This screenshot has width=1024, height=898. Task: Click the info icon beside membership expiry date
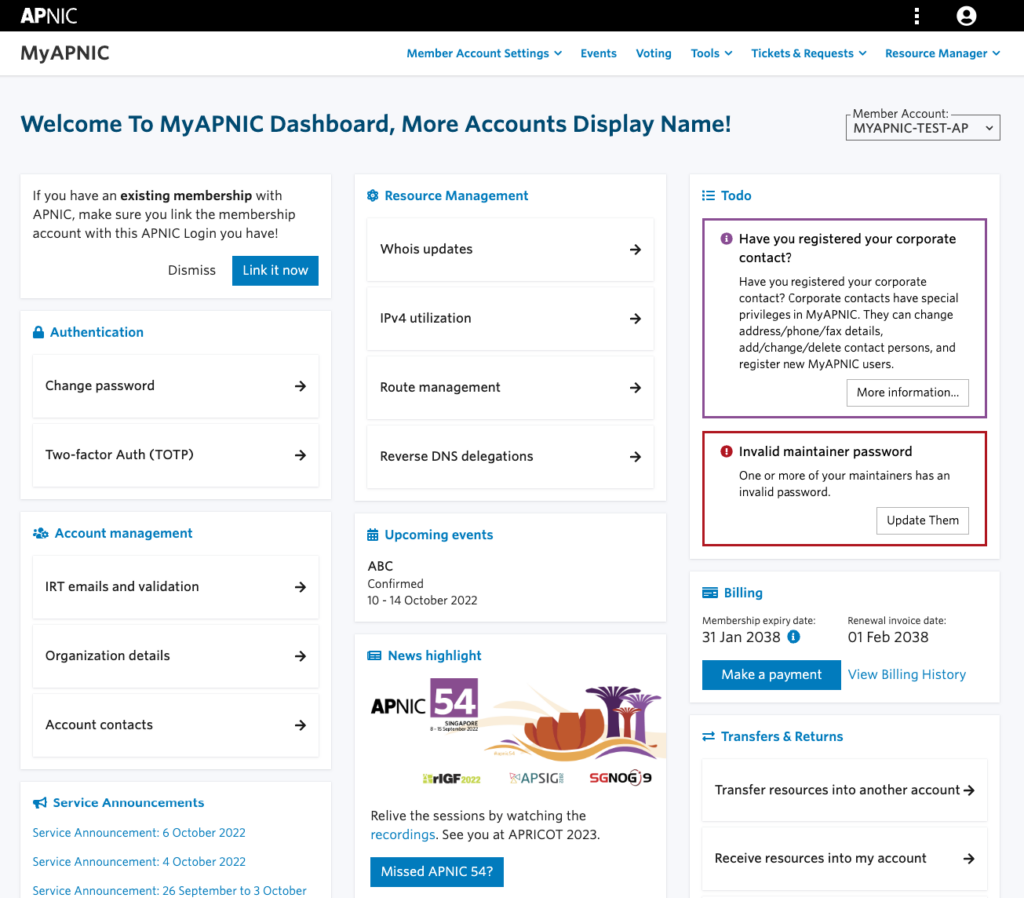pyautogui.click(x=793, y=637)
